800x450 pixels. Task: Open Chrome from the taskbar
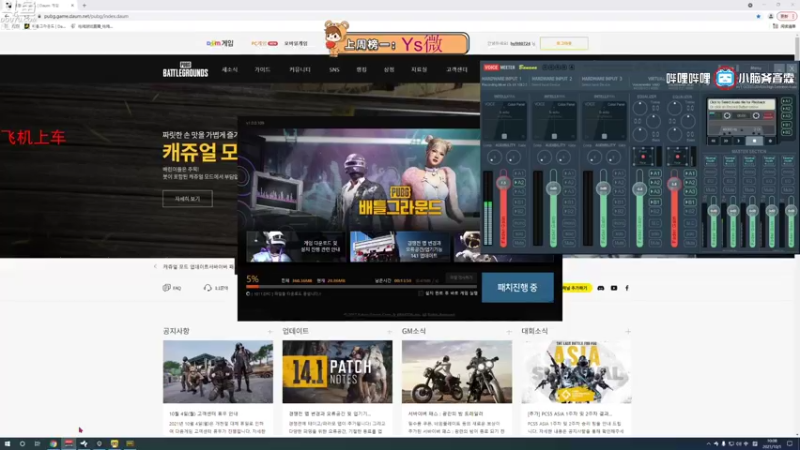click(53, 444)
